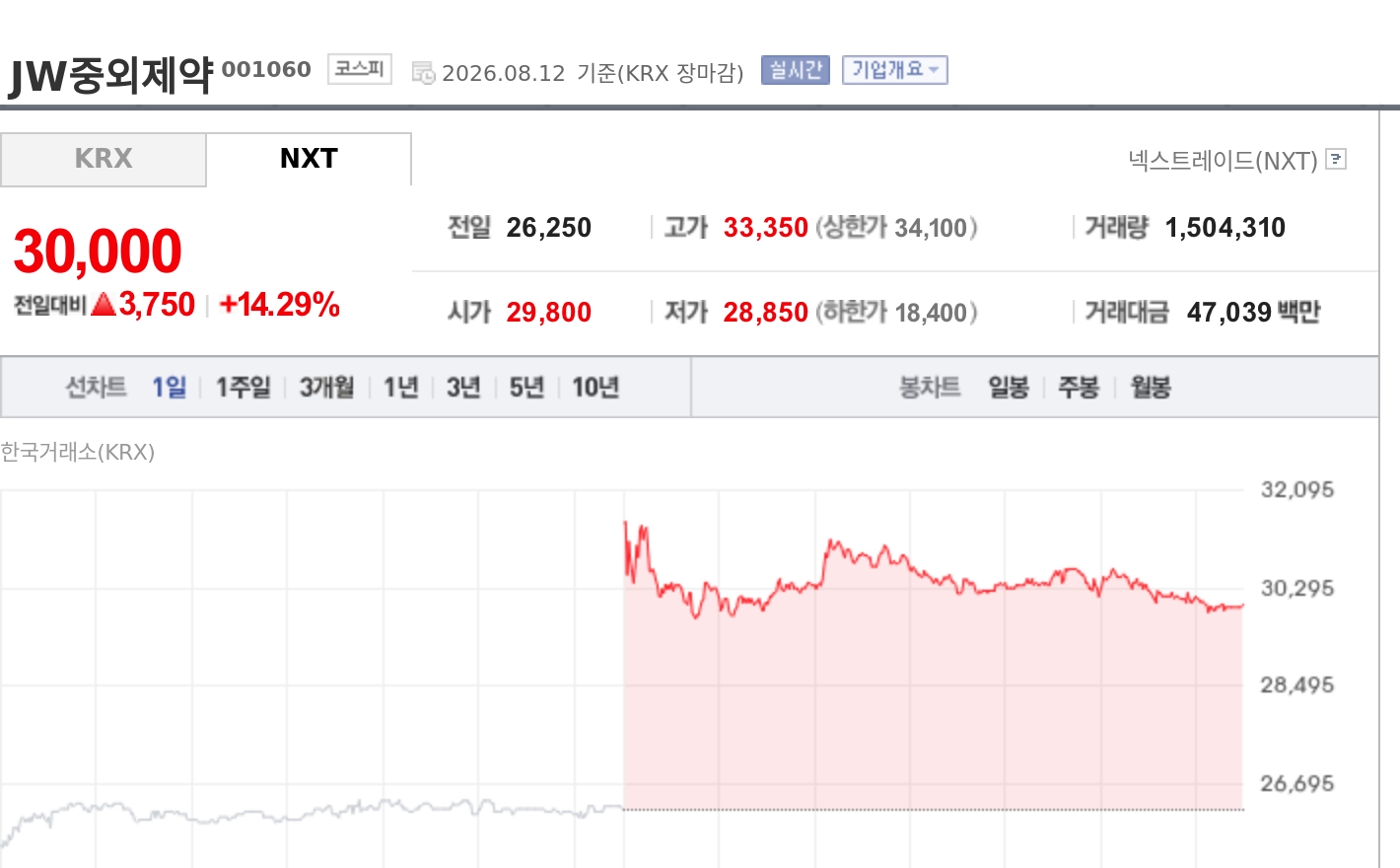Click the clock icon beside the date
1400x868 pixels.
pos(423,73)
